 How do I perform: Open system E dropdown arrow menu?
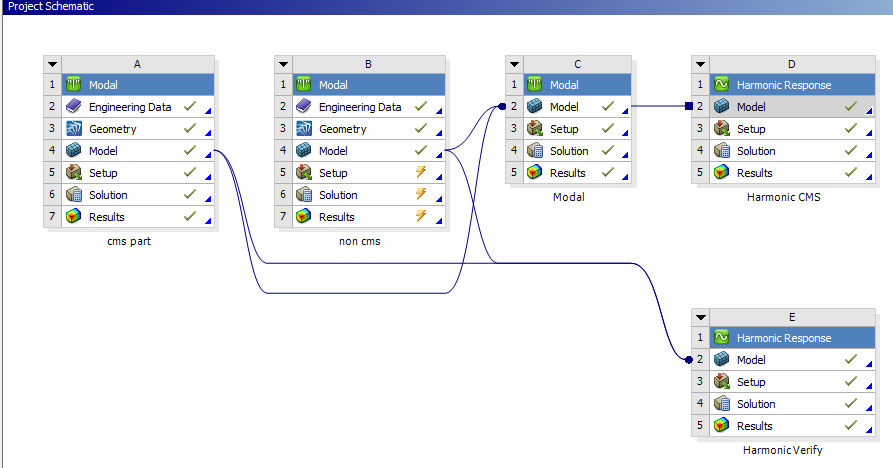701,317
